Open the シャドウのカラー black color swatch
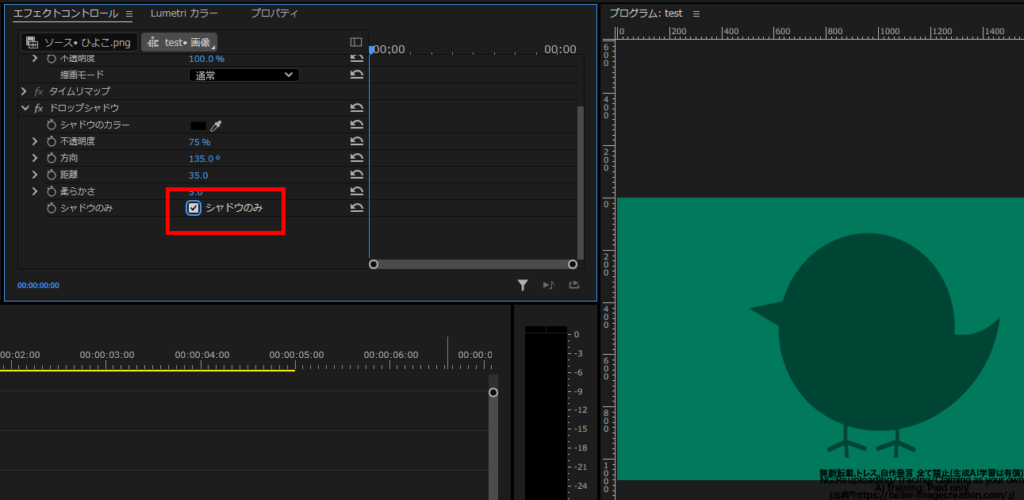Screen dimensions: 1024x500 pos(198,125)
